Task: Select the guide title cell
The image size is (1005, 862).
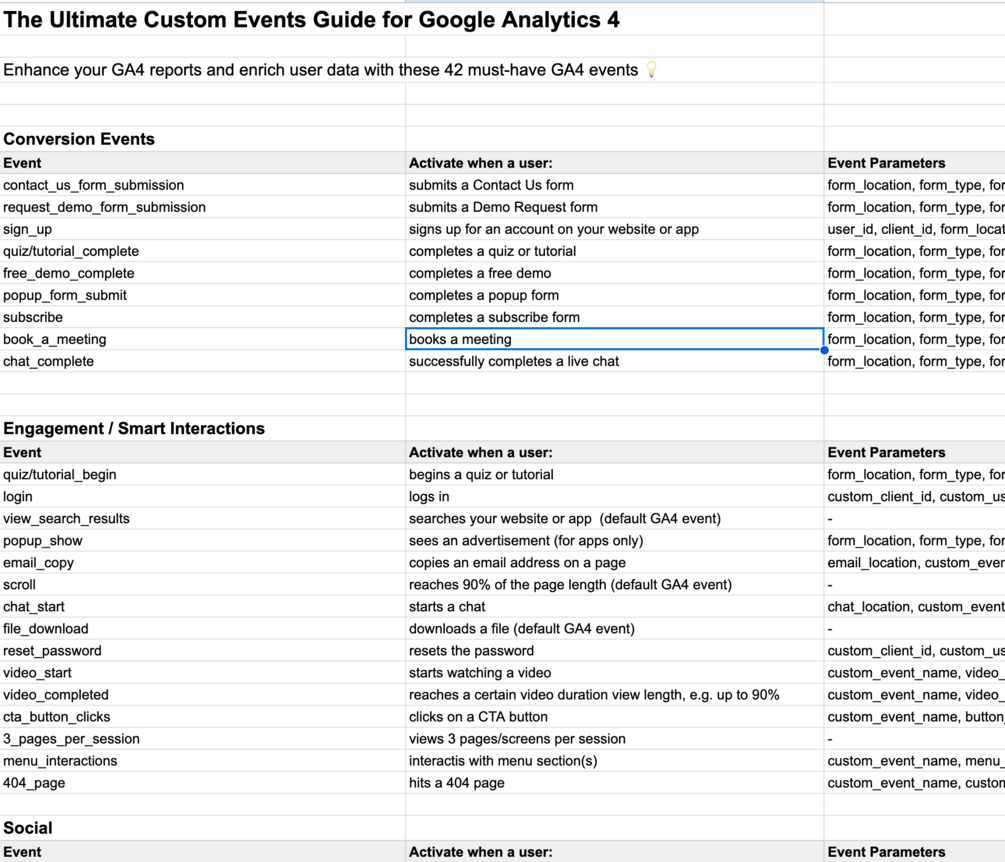Action: point(311,20)
